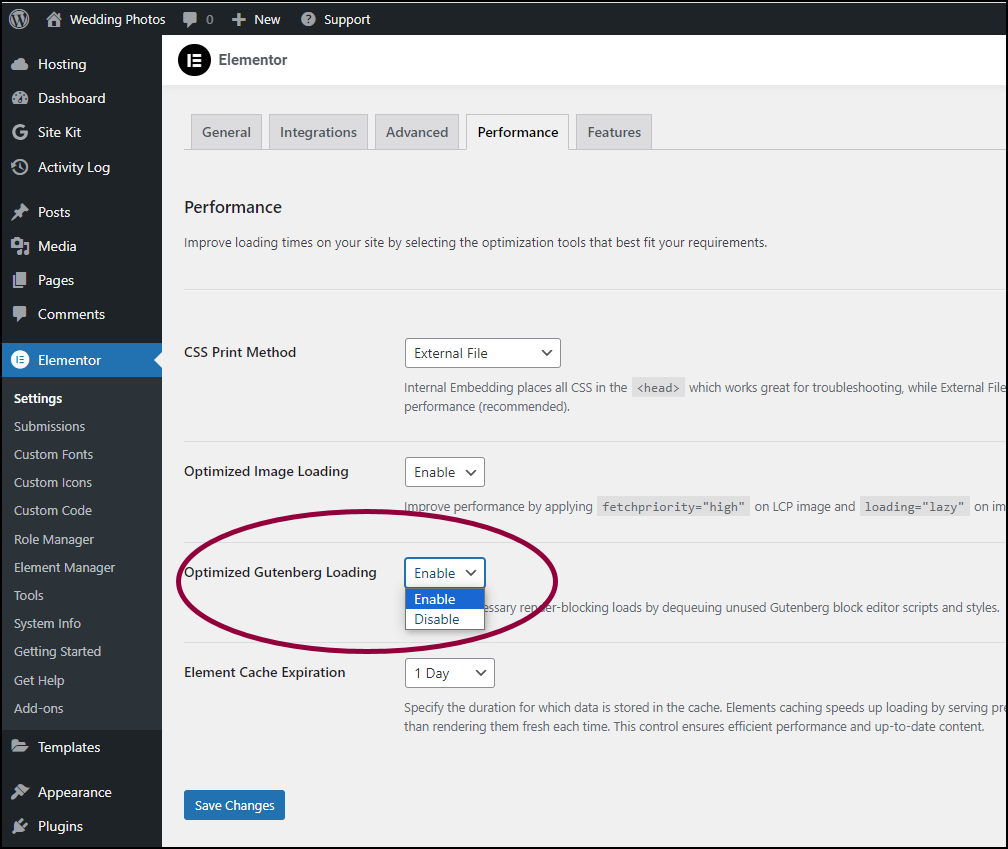This screenshot has height=849, width=1008.
Task: Open Custom Fonts submenu link
Action: point(53,454)
